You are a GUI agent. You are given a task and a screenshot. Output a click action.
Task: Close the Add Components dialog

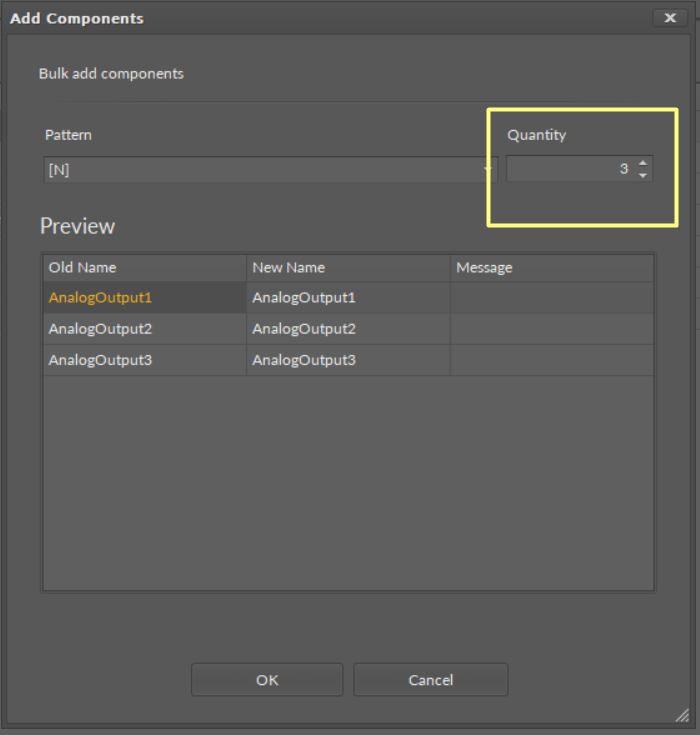coord(669,18)
